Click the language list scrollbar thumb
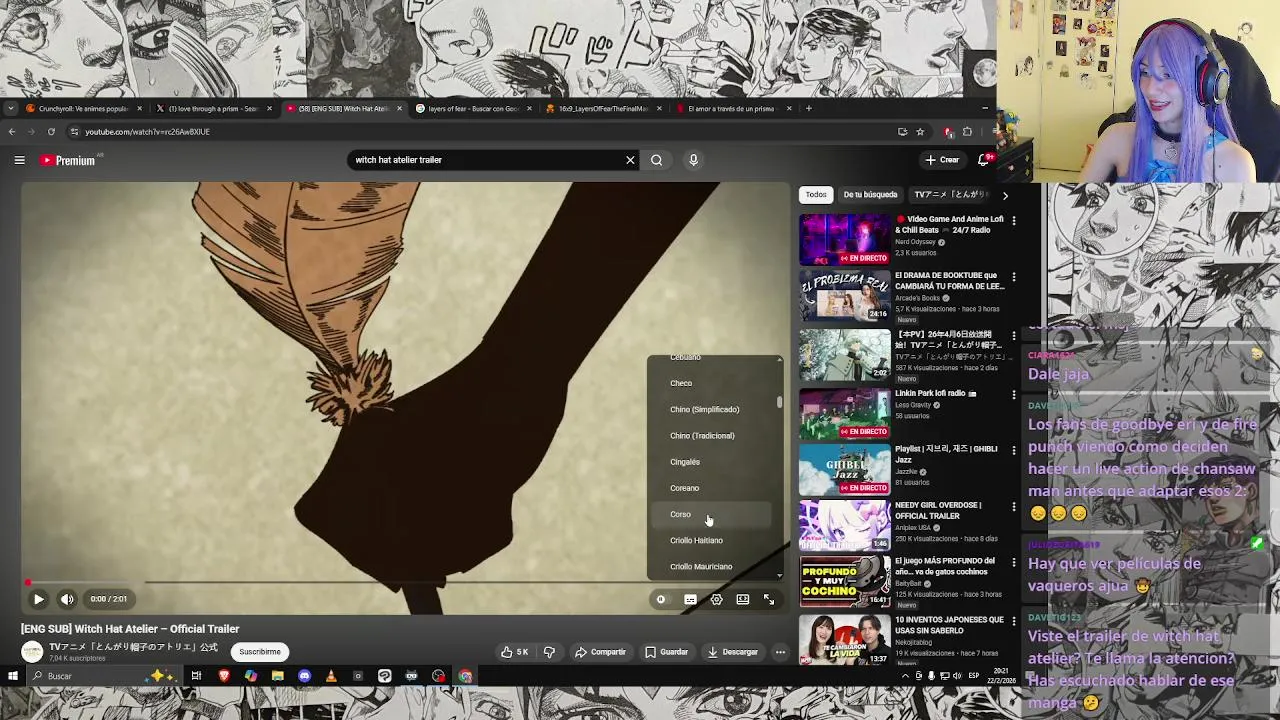Image resolution: width=1280 pixels, height=720 pixels. tap(780, 401)
